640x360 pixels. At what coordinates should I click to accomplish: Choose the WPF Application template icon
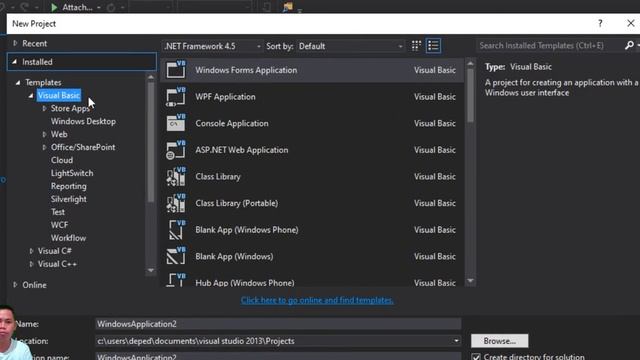tap(176, 97)
